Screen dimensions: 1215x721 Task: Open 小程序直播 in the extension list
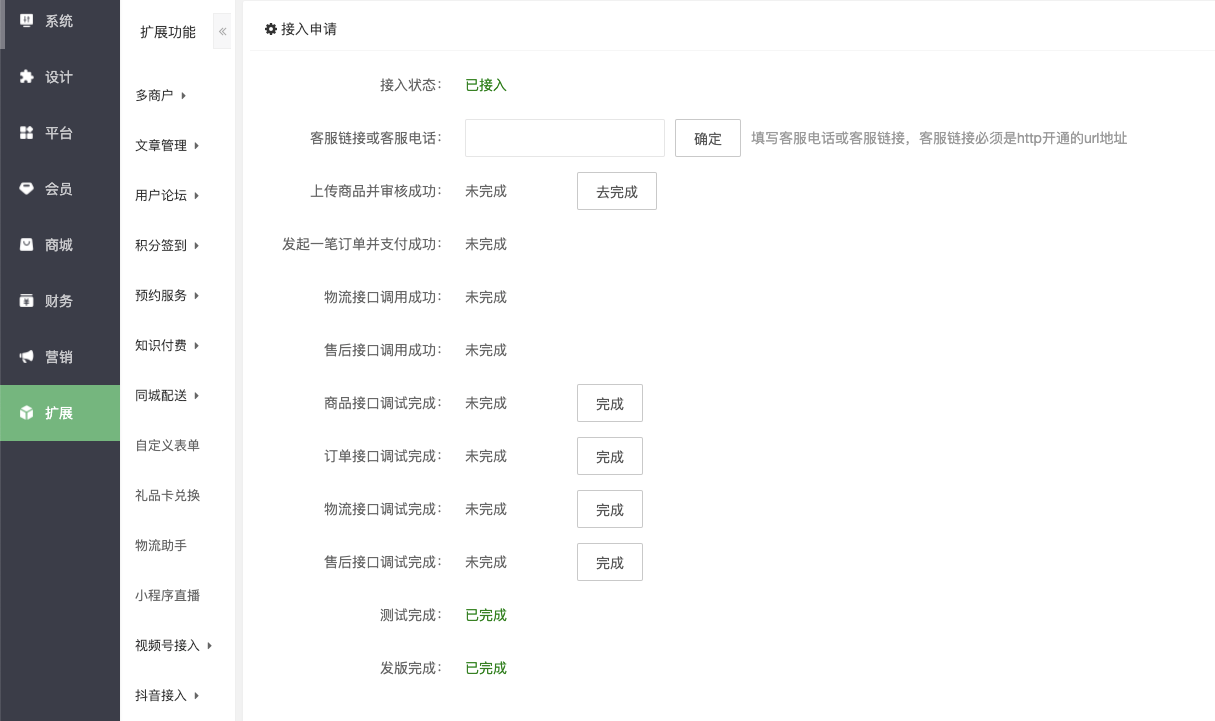(x=167, y=595)
